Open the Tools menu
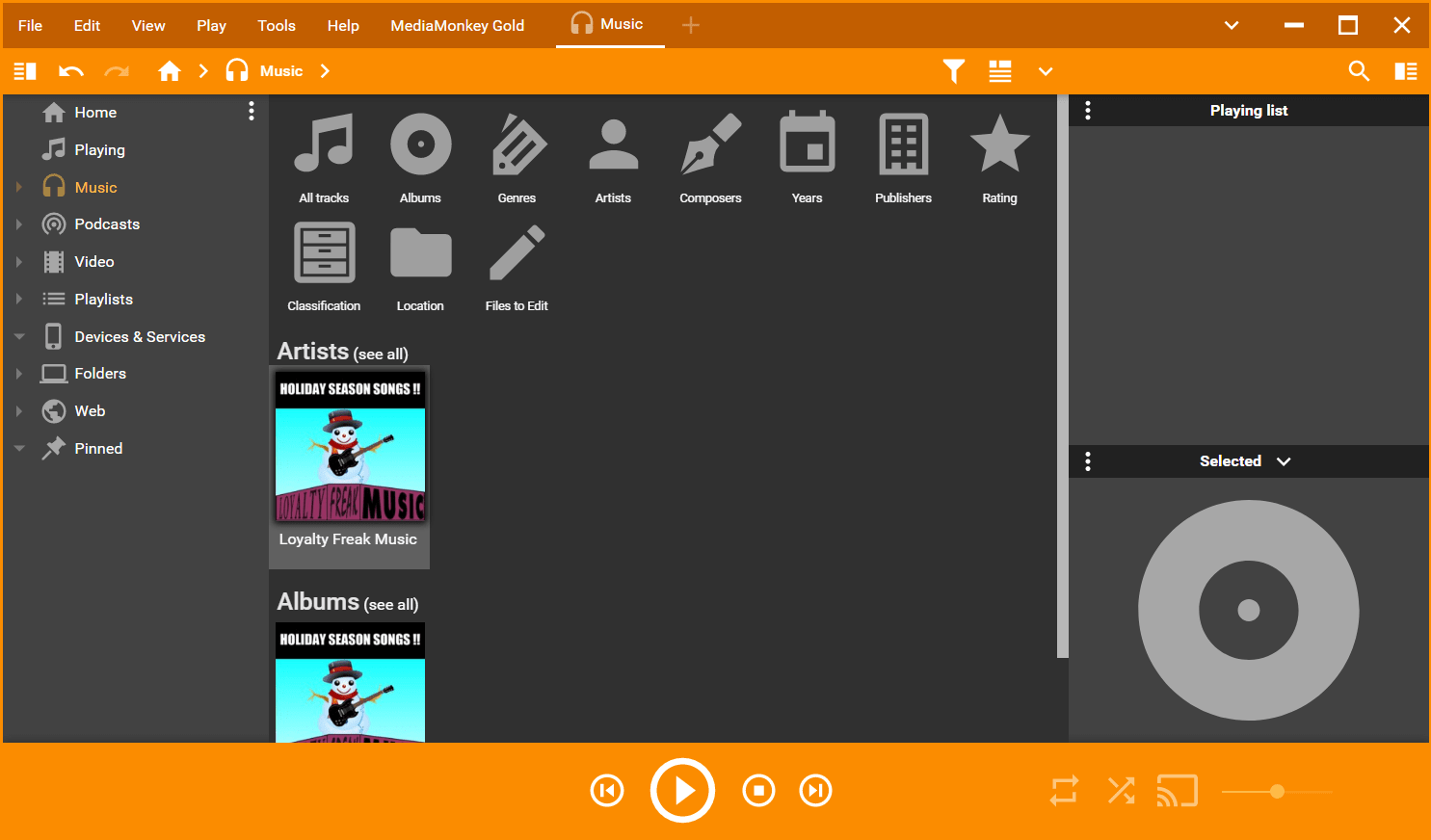Image resolution: width=1431 pixels, height=840 pixels. (x=277, y=26)
